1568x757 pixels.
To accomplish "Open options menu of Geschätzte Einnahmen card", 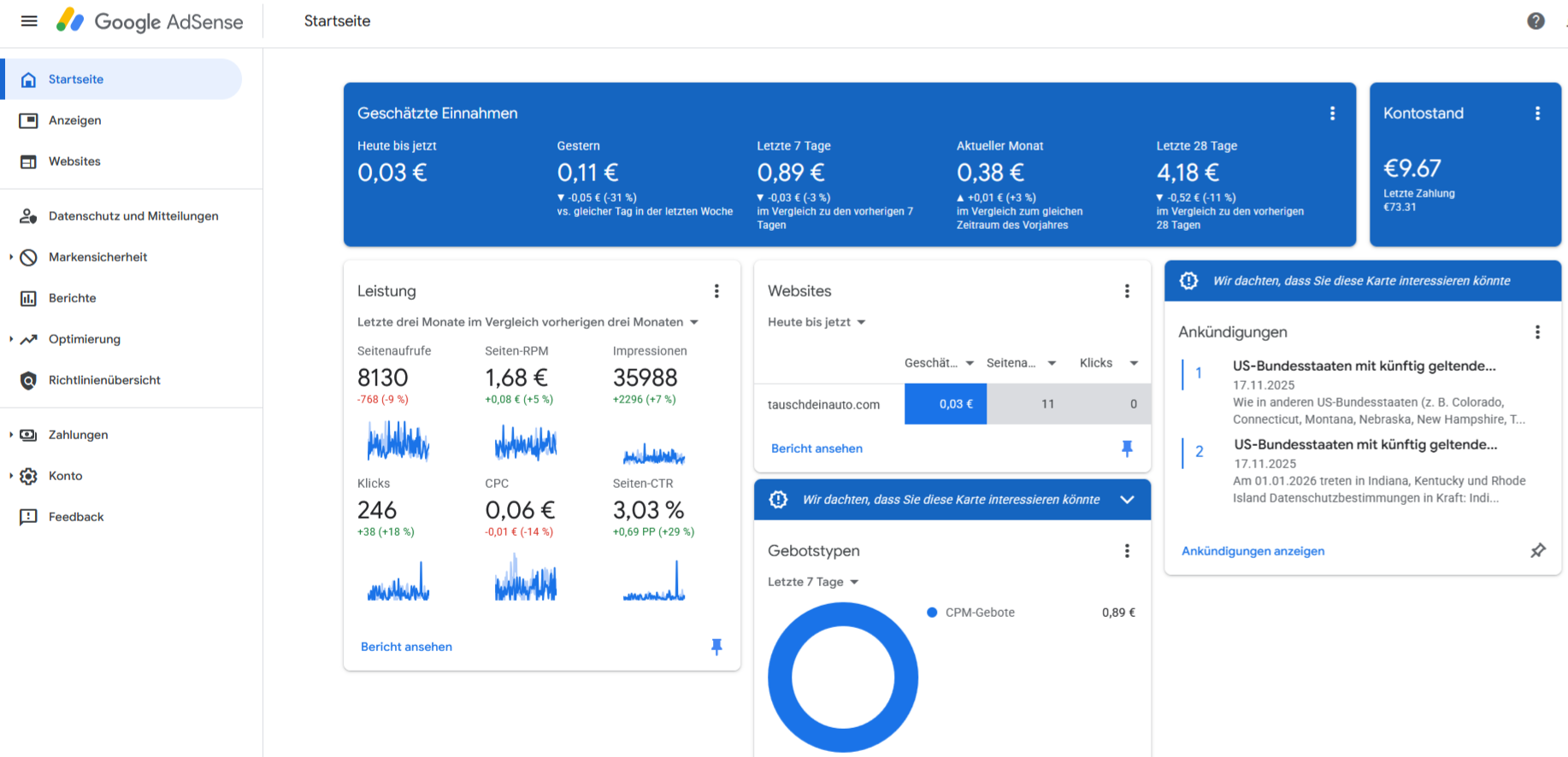I will coord(1332,114).
